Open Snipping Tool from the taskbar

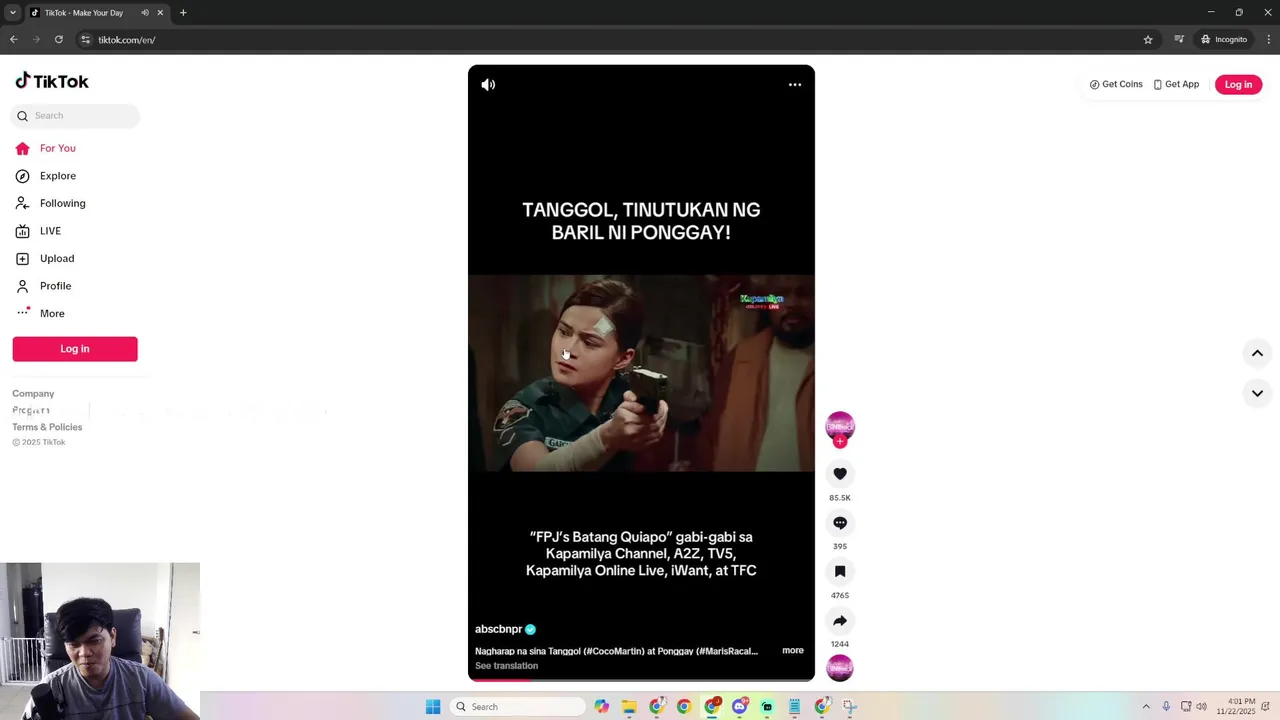click(x=849, y=707)
